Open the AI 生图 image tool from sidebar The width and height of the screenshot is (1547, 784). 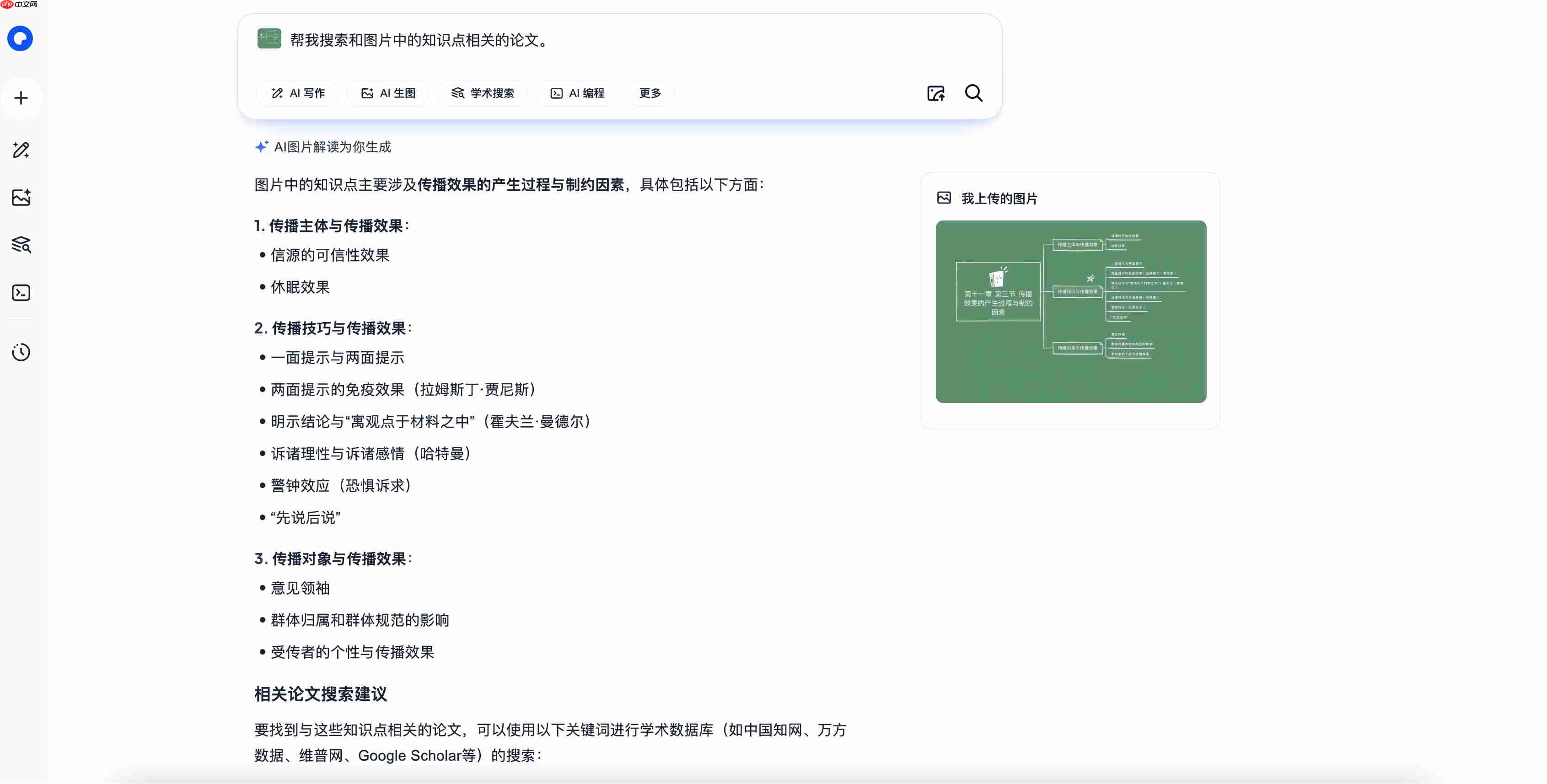(x=21, y=197)
